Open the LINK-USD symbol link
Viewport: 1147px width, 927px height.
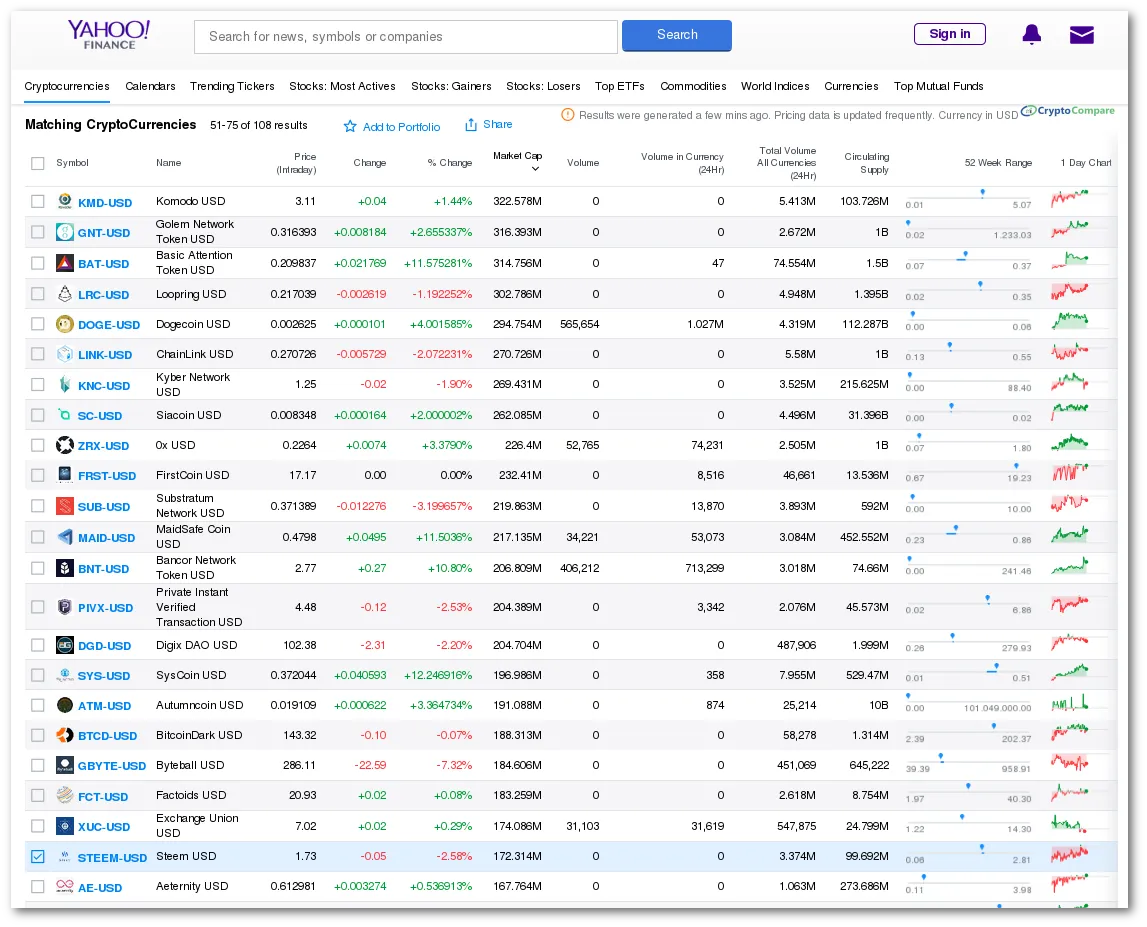pos(105,355)
